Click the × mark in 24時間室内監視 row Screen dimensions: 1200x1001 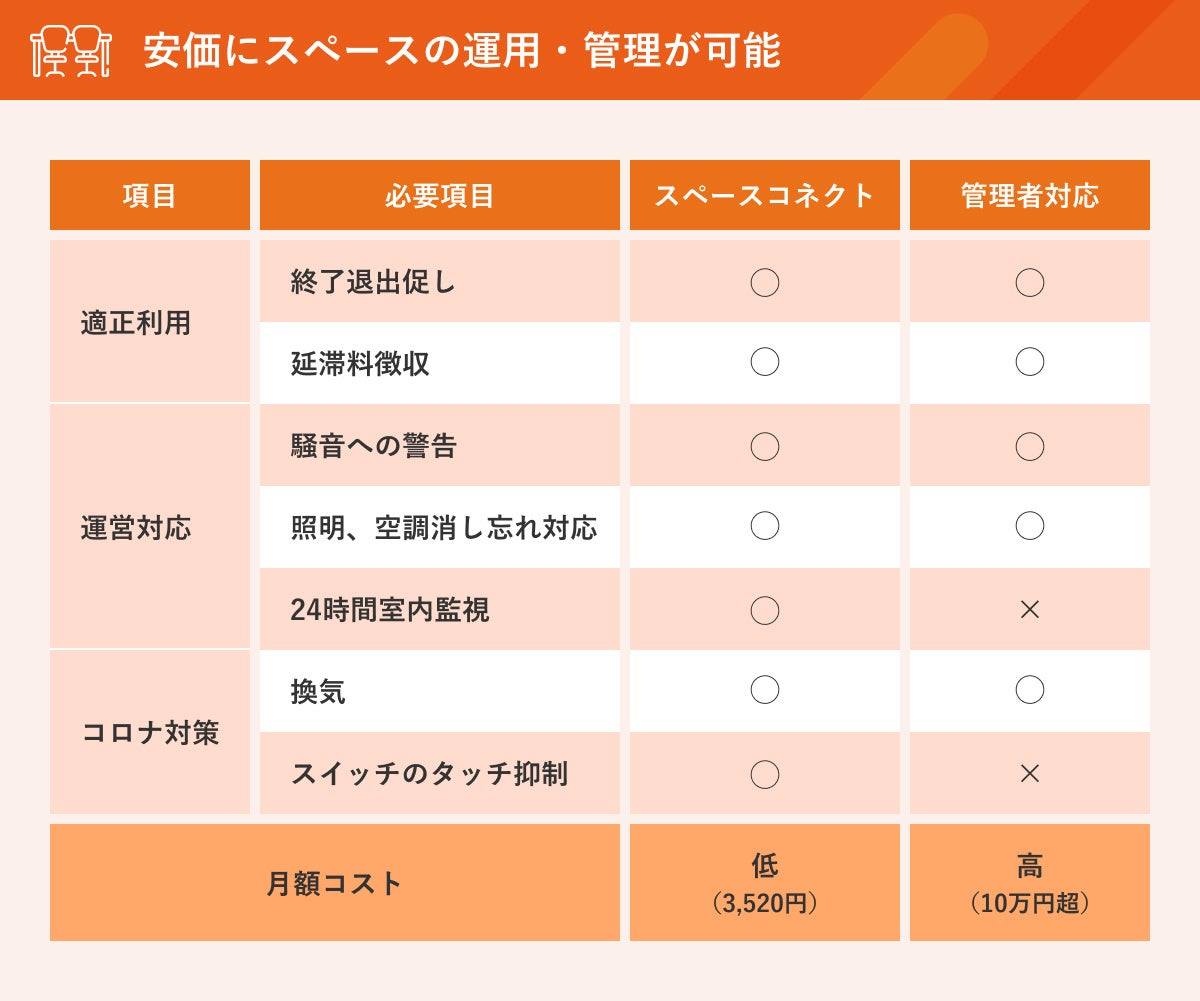click(1029, 609)
